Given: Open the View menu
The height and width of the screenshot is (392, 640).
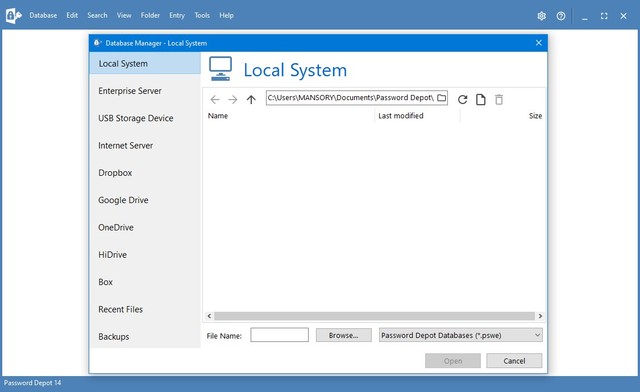Looking at the screenshot, I should click(124, 16).
